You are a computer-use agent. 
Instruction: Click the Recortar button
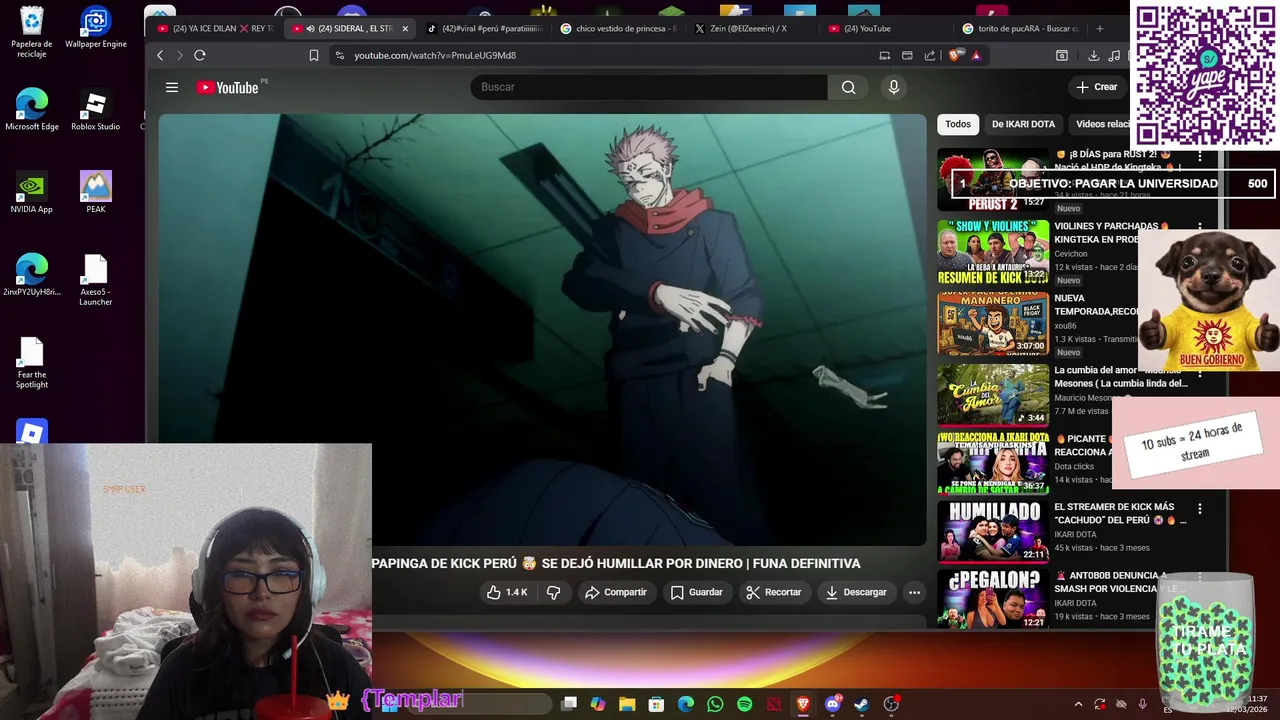(x=774, y=592)
